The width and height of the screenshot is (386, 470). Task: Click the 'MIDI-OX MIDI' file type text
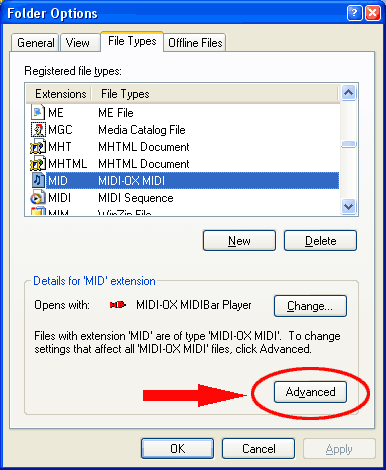click(132, 181)
